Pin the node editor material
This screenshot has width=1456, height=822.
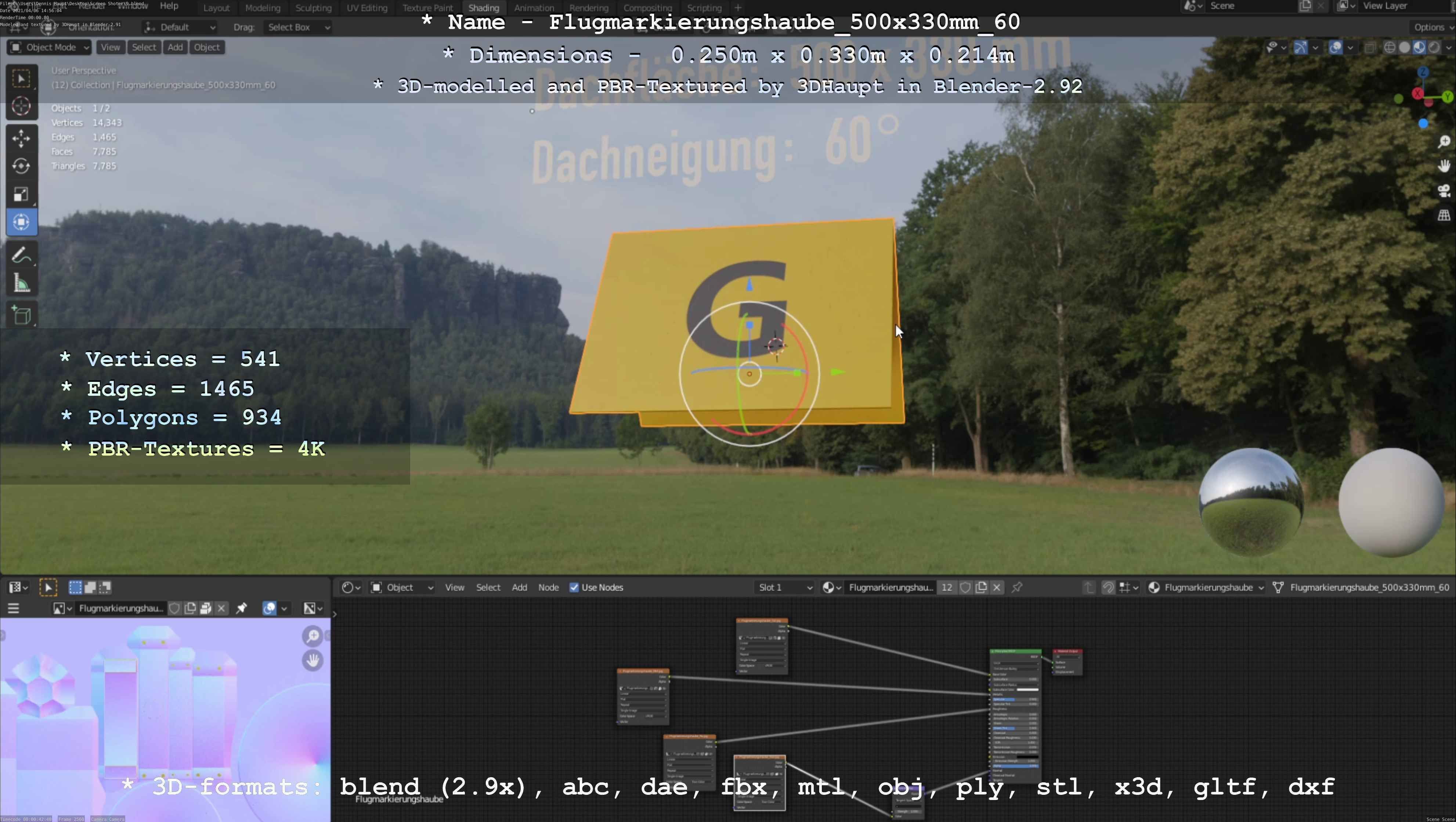[1018, 587]
